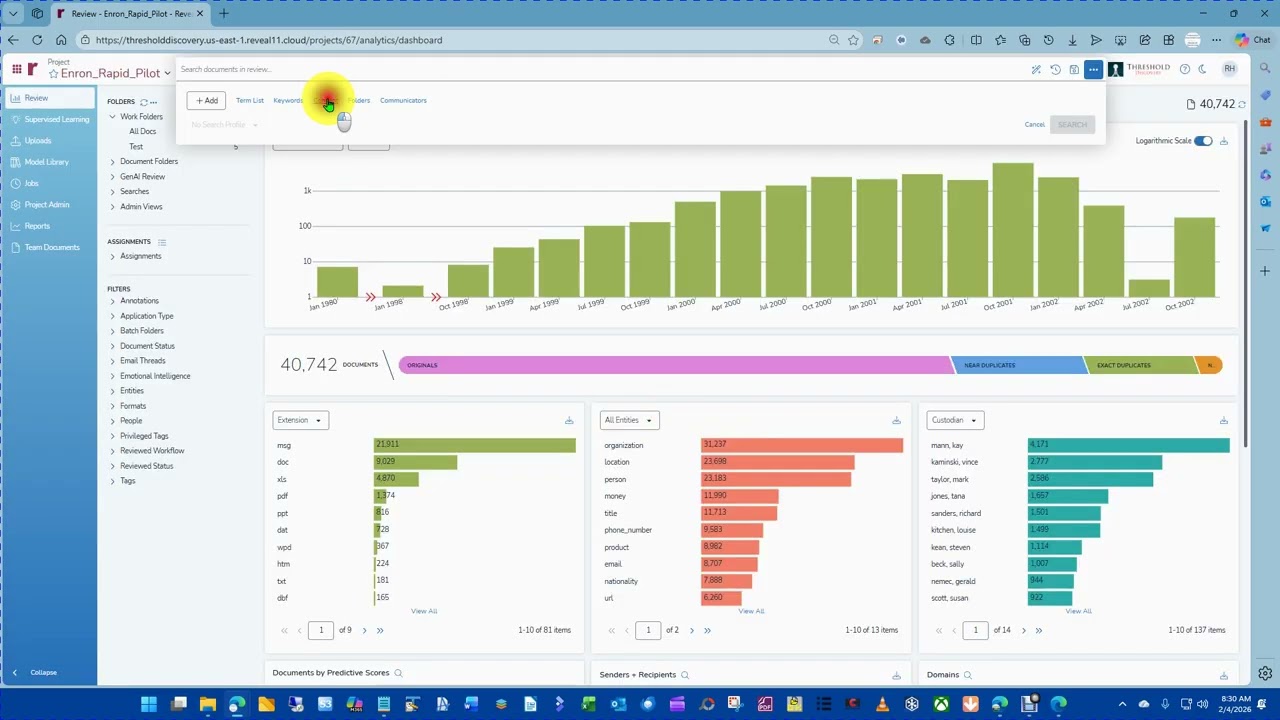
Task: Toggle dark mode moon icon
Action: [1202, 69]
